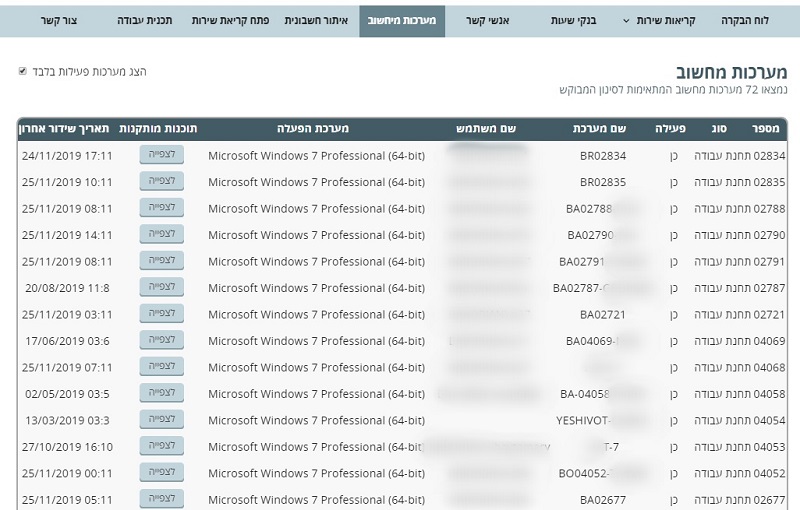Click לצפייה button for system 02834
This screenshot has height=510, width=800.
(161, 155)
